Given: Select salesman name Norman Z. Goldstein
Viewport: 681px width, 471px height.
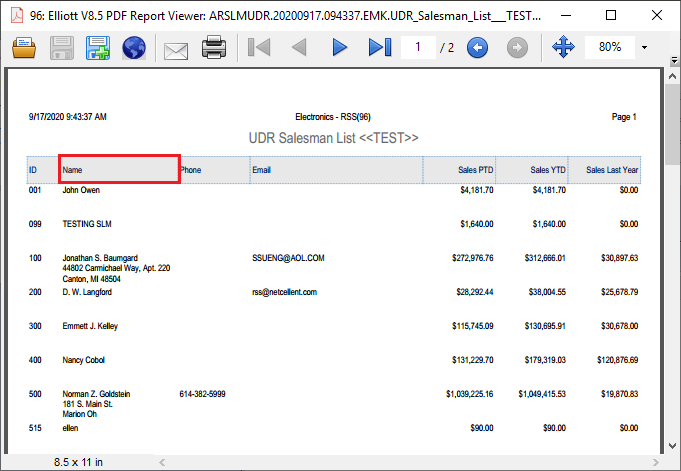Looking at the screenshot, I should point(96,394).
